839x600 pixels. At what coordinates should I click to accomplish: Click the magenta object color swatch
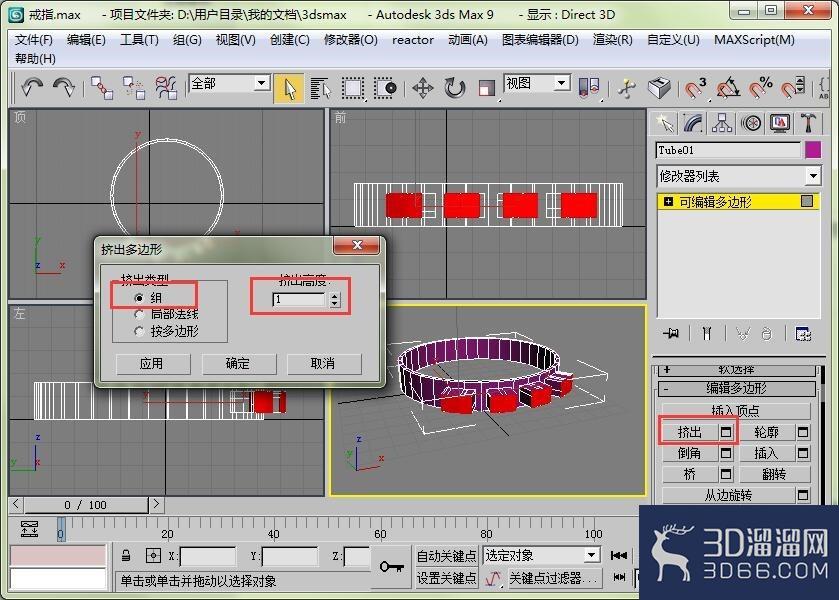[812, 149]
